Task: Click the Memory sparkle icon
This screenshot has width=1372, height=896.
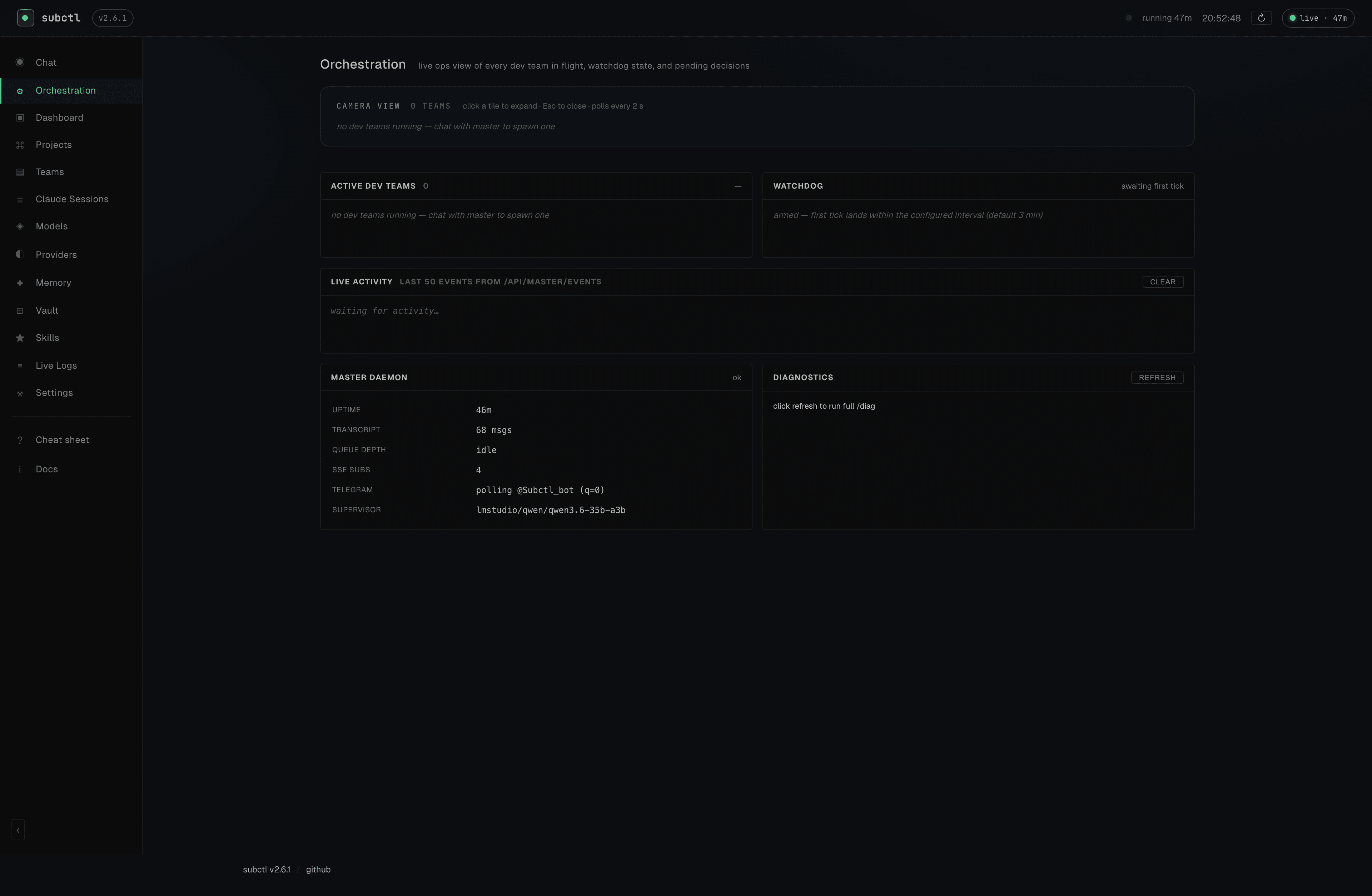Action: (20, 283)
